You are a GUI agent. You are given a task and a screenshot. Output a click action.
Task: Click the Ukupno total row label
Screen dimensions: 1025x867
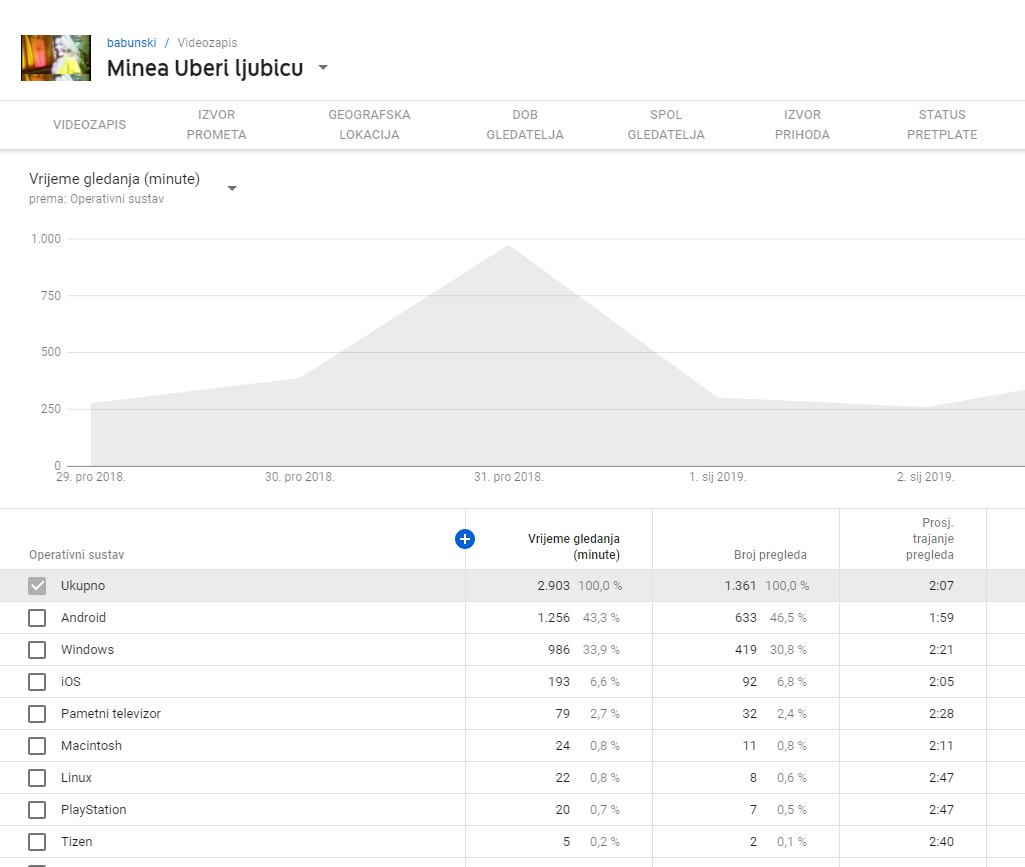(x=82, y=585)
